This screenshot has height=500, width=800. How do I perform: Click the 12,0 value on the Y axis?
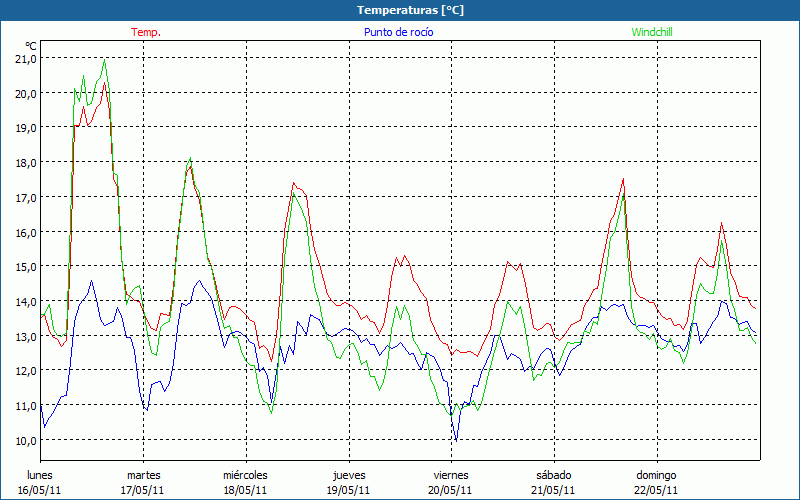26,371
